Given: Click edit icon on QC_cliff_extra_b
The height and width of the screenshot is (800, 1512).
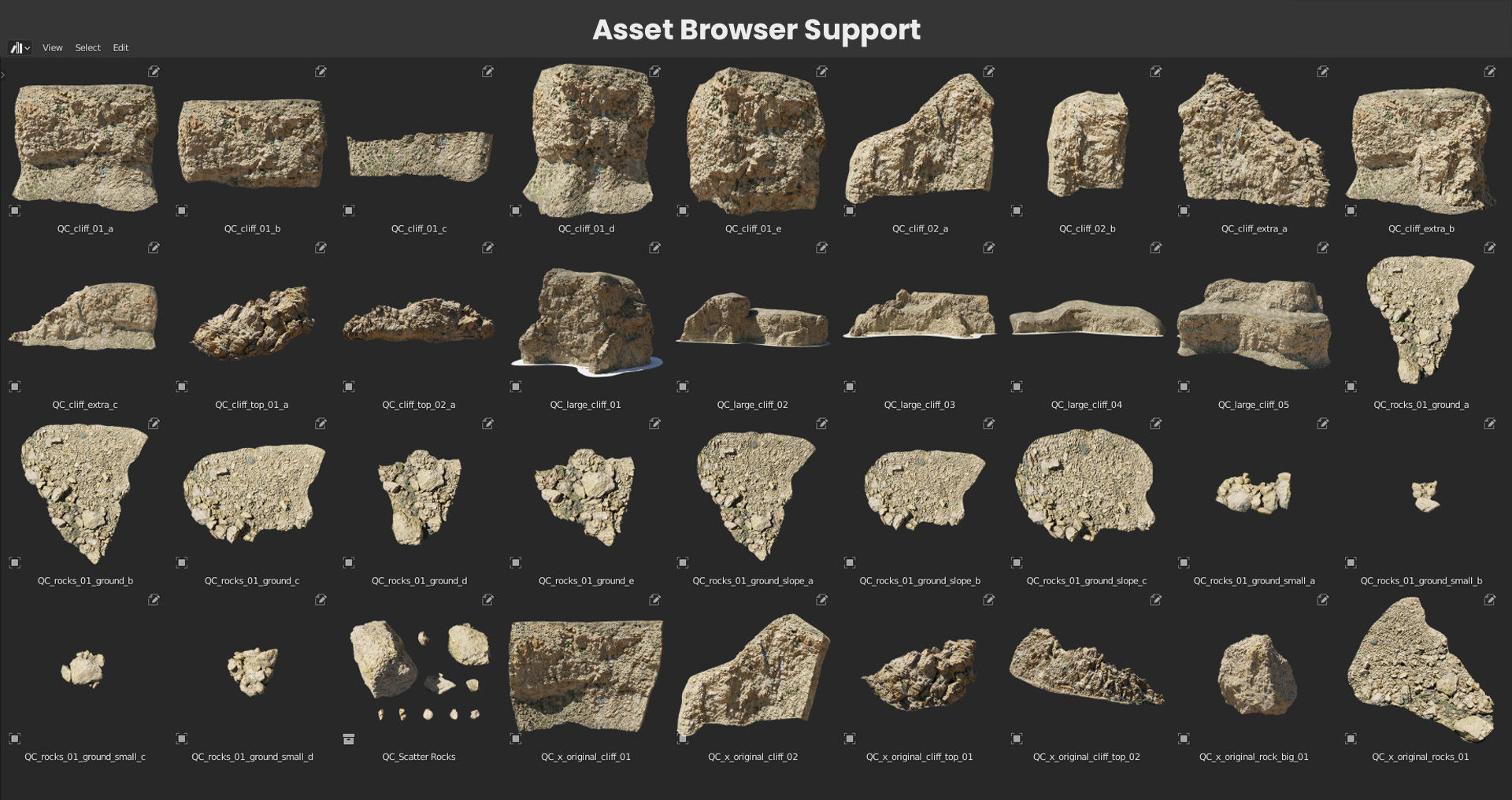Looking at the screenshot, I should pos(1489,72).
